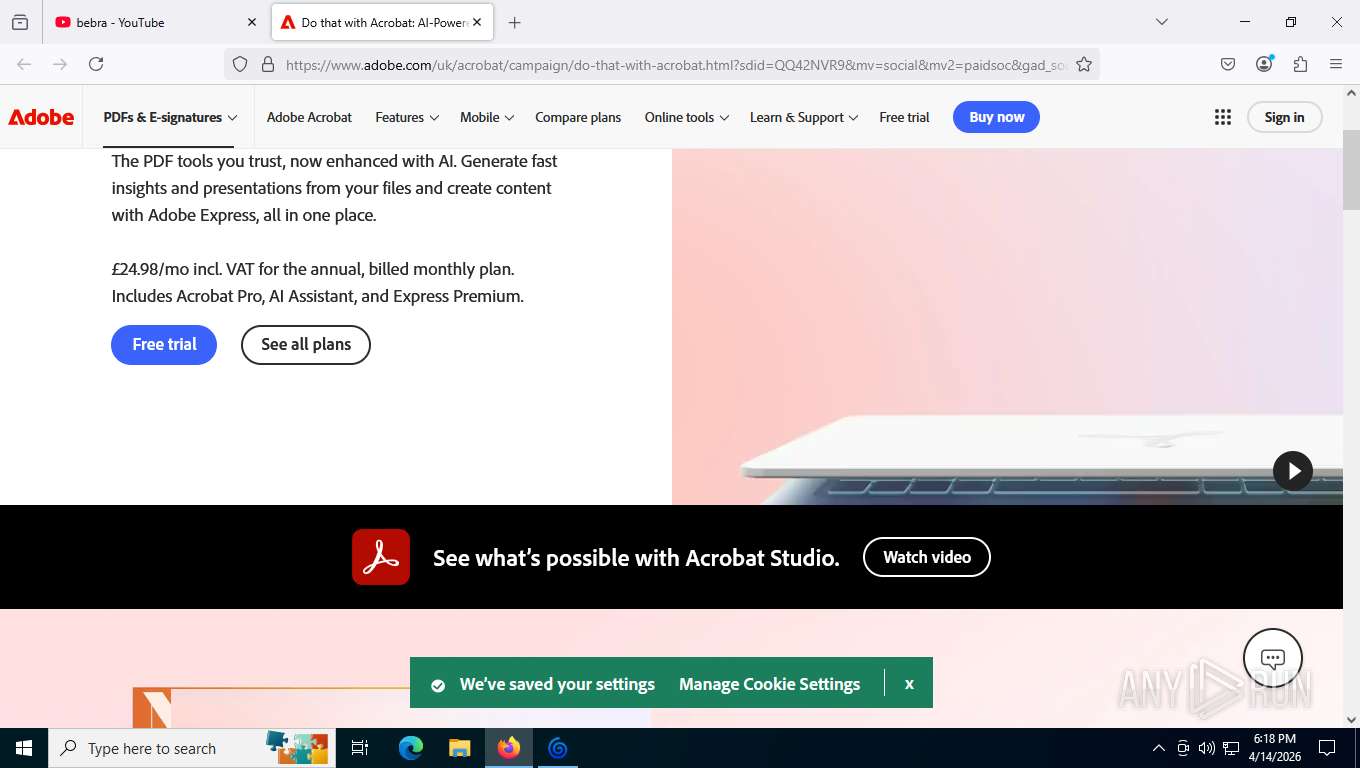Dismiss the cookie banner with x

click(909, 684)
